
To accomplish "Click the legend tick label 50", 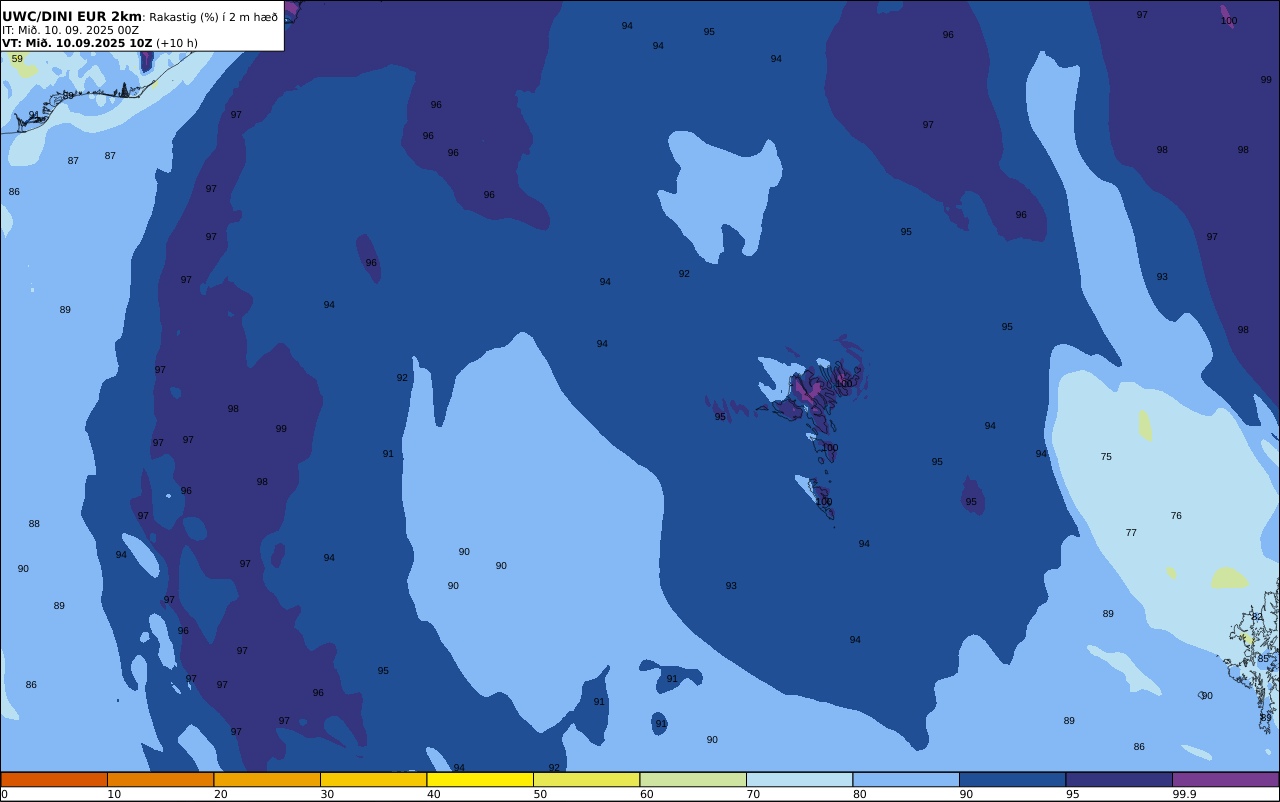I will 540,794.
